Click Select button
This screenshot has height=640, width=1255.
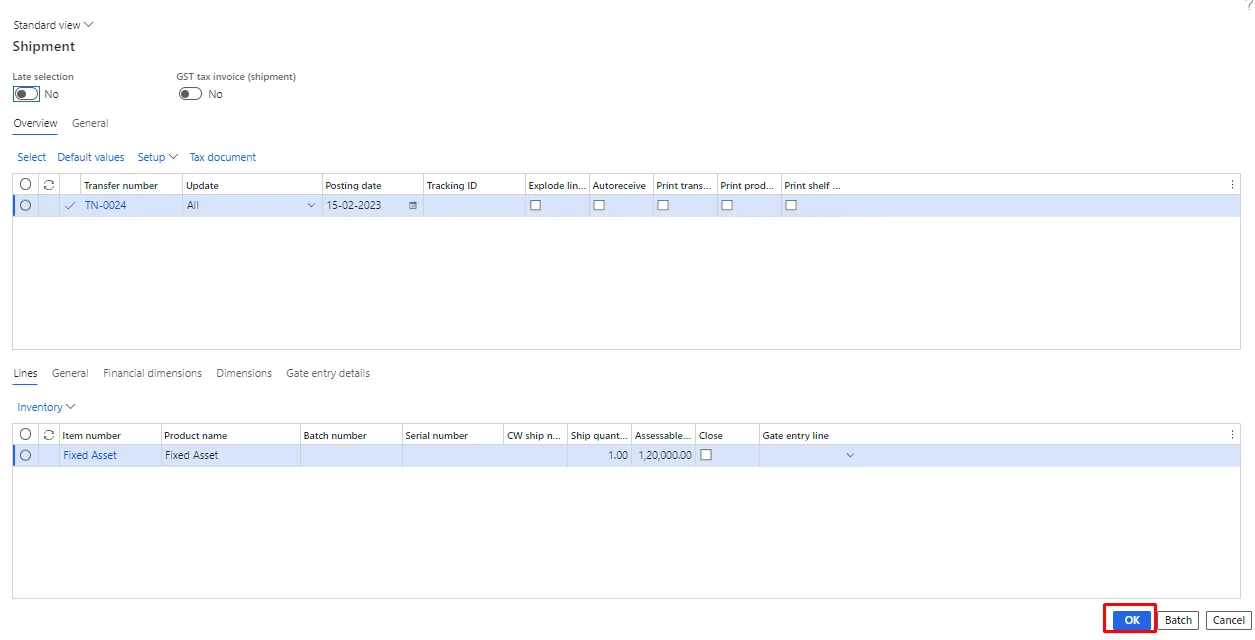coord(31,157)
